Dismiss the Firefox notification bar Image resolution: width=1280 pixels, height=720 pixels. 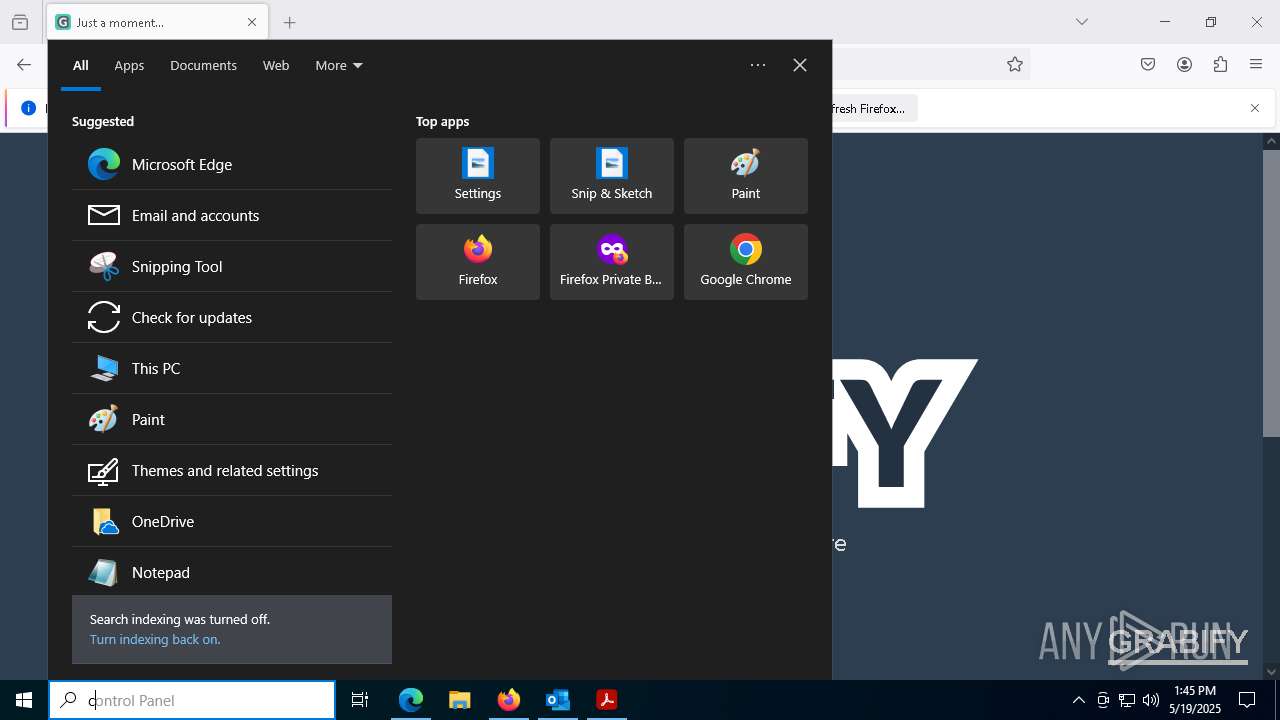1255,108
